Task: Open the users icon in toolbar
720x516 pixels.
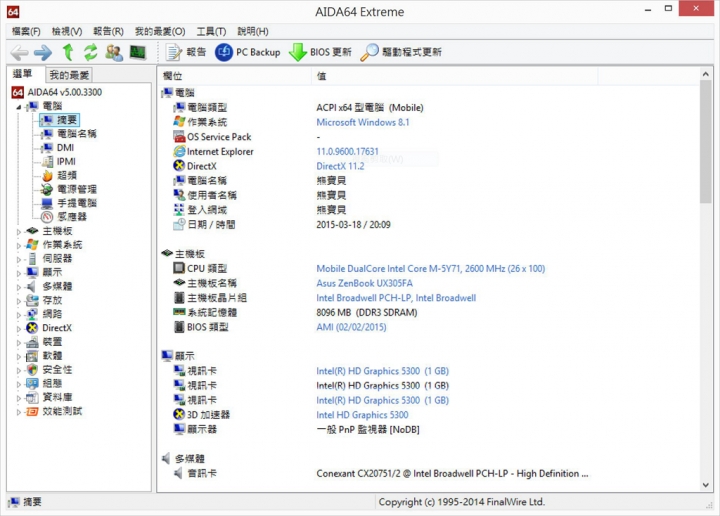Action: [113, 52]
